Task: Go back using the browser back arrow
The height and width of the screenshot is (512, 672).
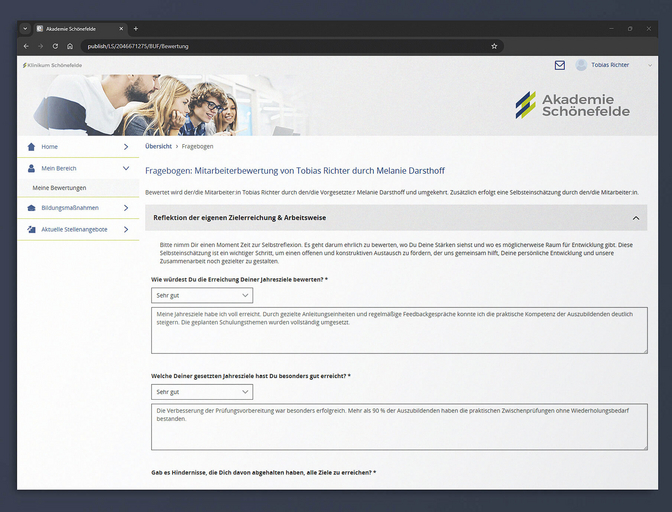Action: click(x=27, y=46)
